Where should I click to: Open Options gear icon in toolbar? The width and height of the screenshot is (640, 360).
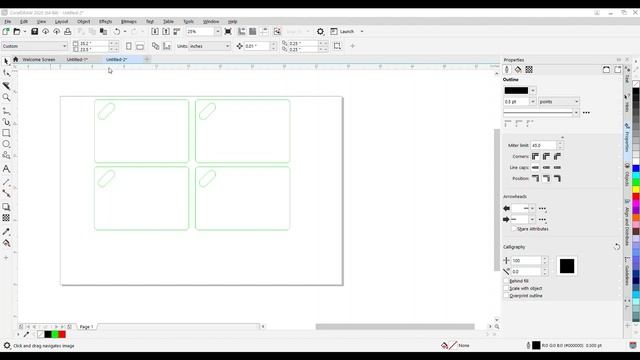[320, 31]
